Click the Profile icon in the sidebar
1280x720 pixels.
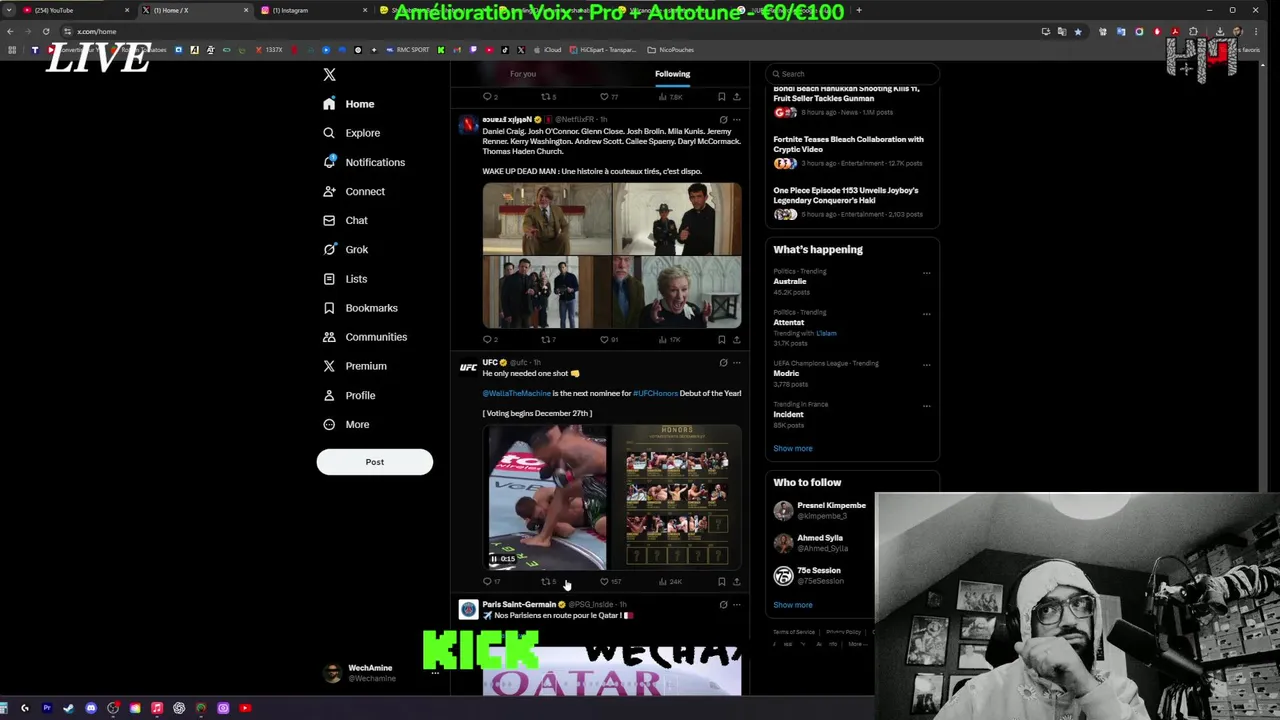329,395
